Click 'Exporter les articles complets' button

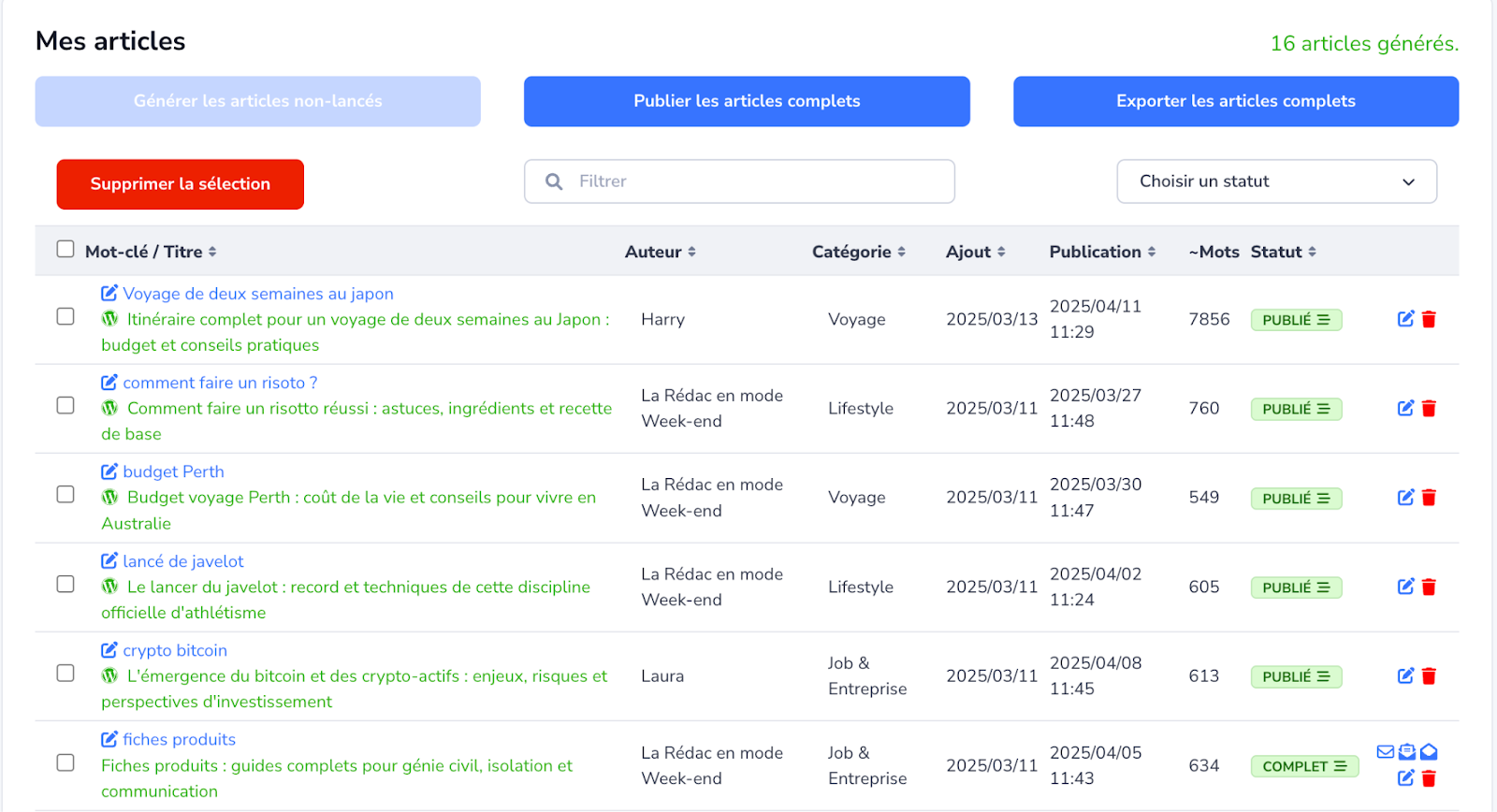(x=1236, y=101)
